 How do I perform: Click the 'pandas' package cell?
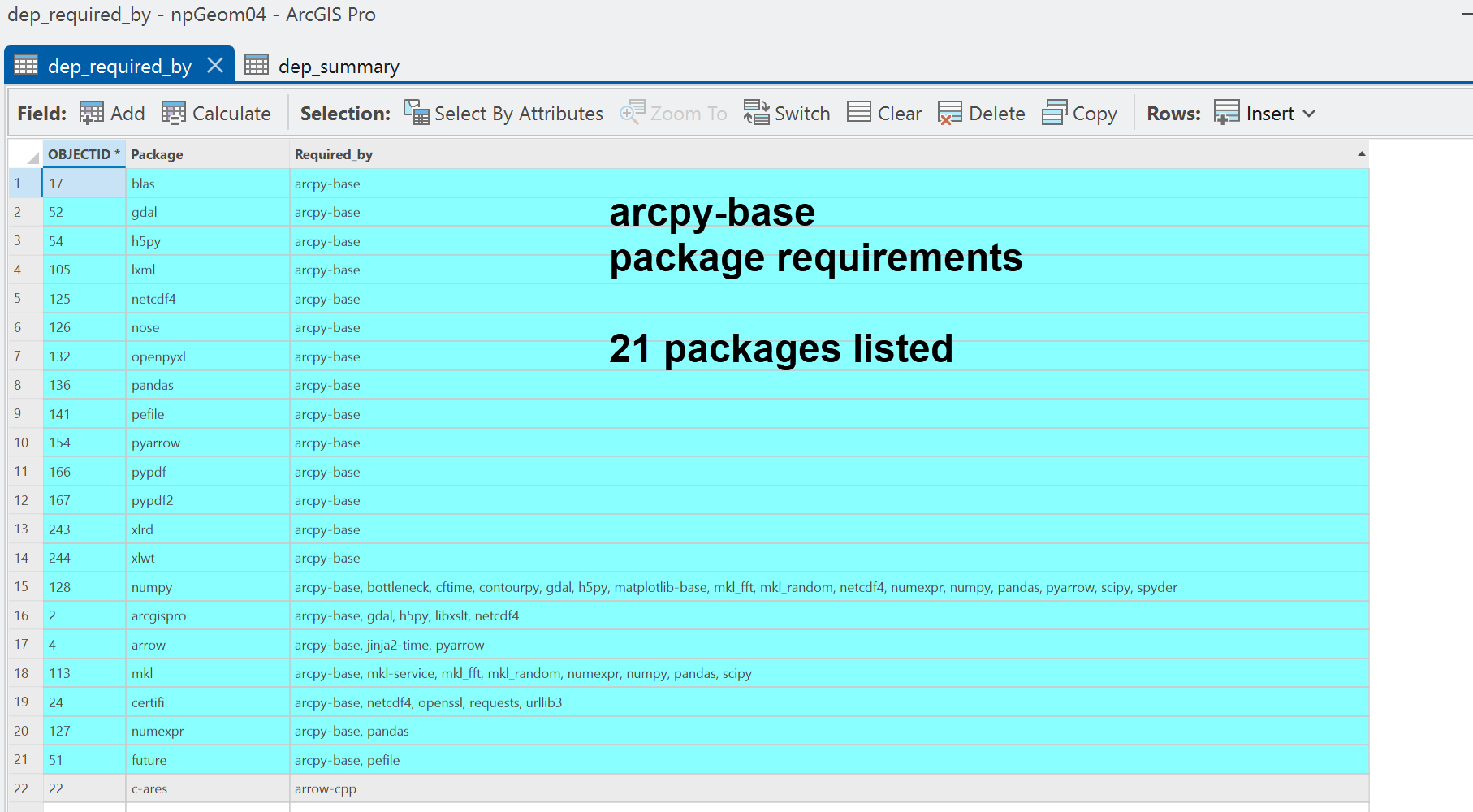coord(208,385)
